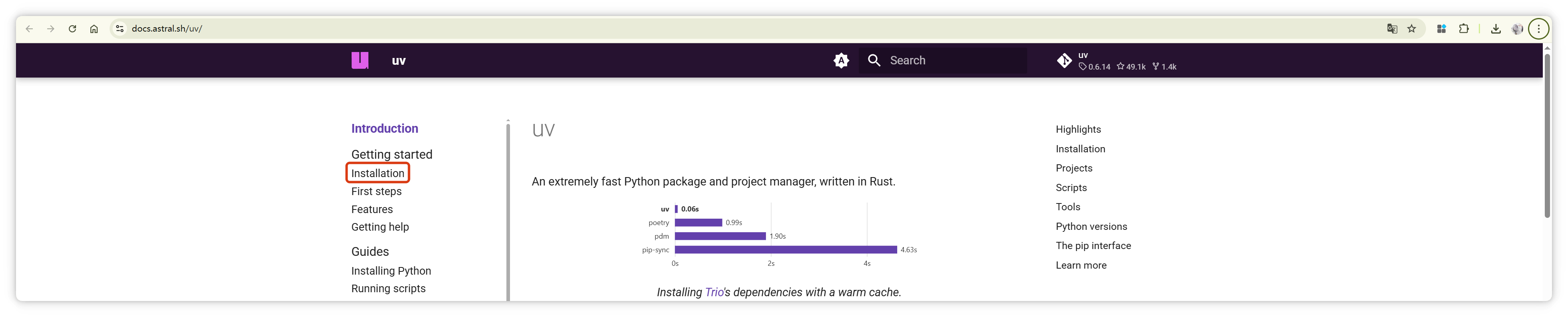1568x317 pixels.
Task: View site information icon in address bar
Action: click(120, 29)
